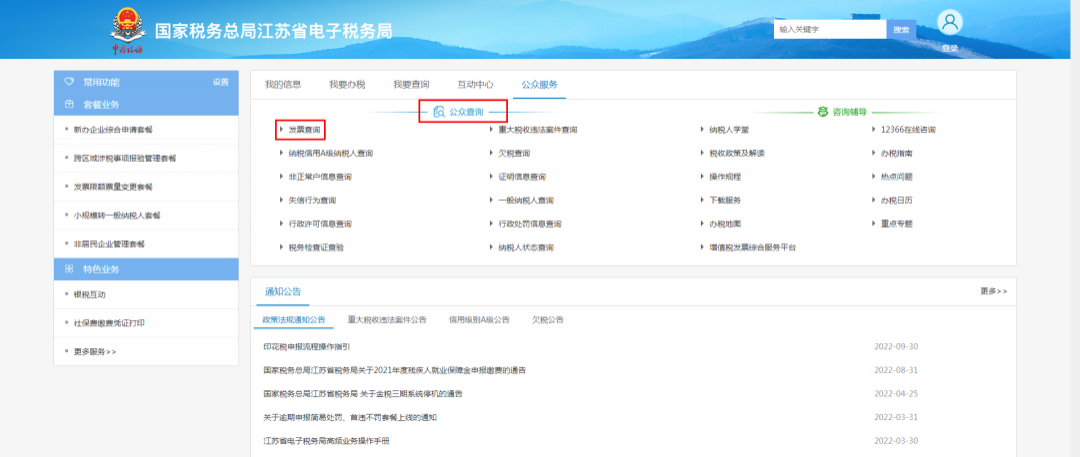The width and height of the screenshot is (1080, 457).
Task: Open the notice 印花税申报流程操作指引
Action: 307,347
